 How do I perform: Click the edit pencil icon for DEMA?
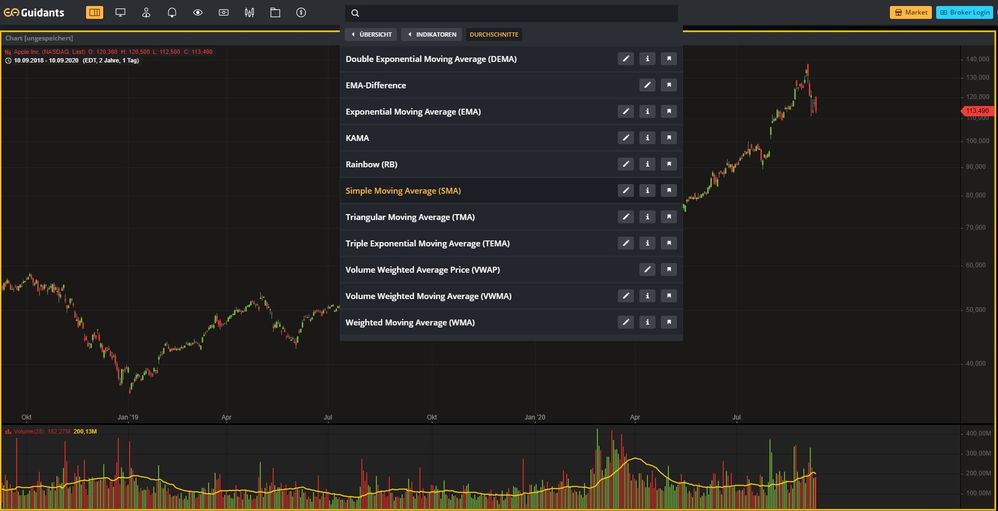626,59
